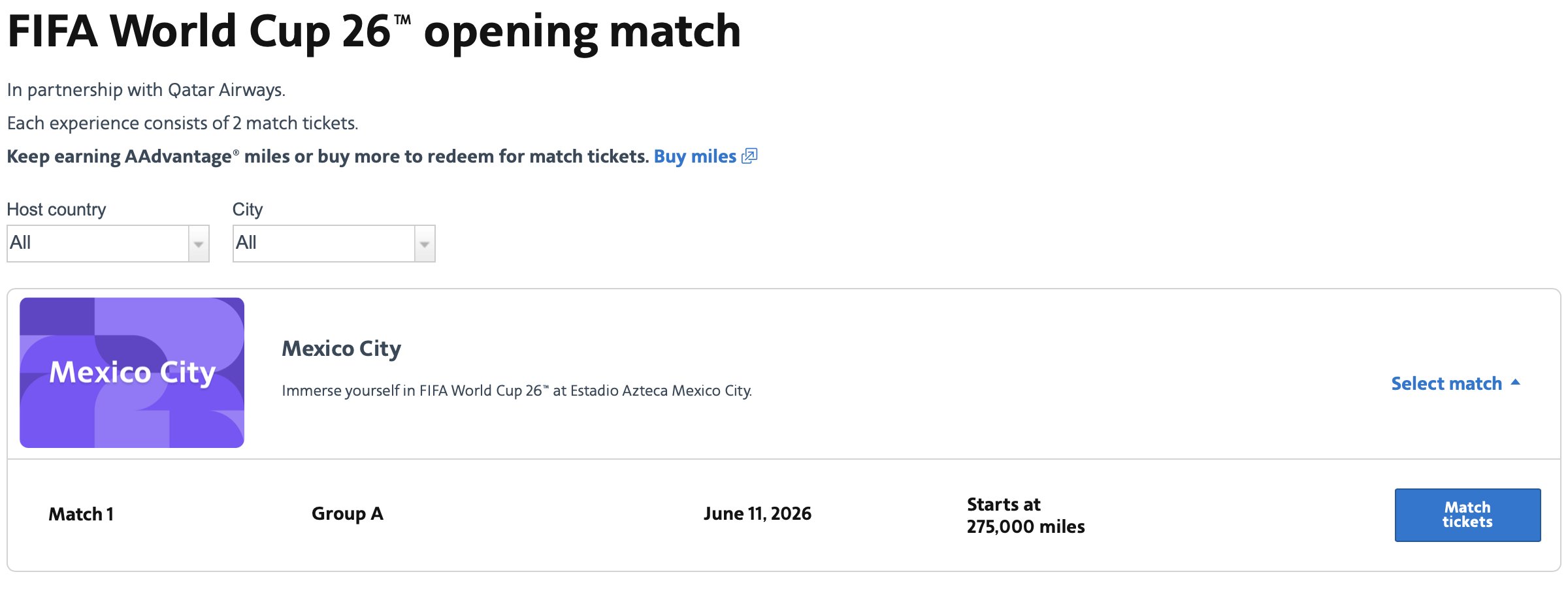
Task: Click the external link icon beside Buy miles
Action: point(749,156)
